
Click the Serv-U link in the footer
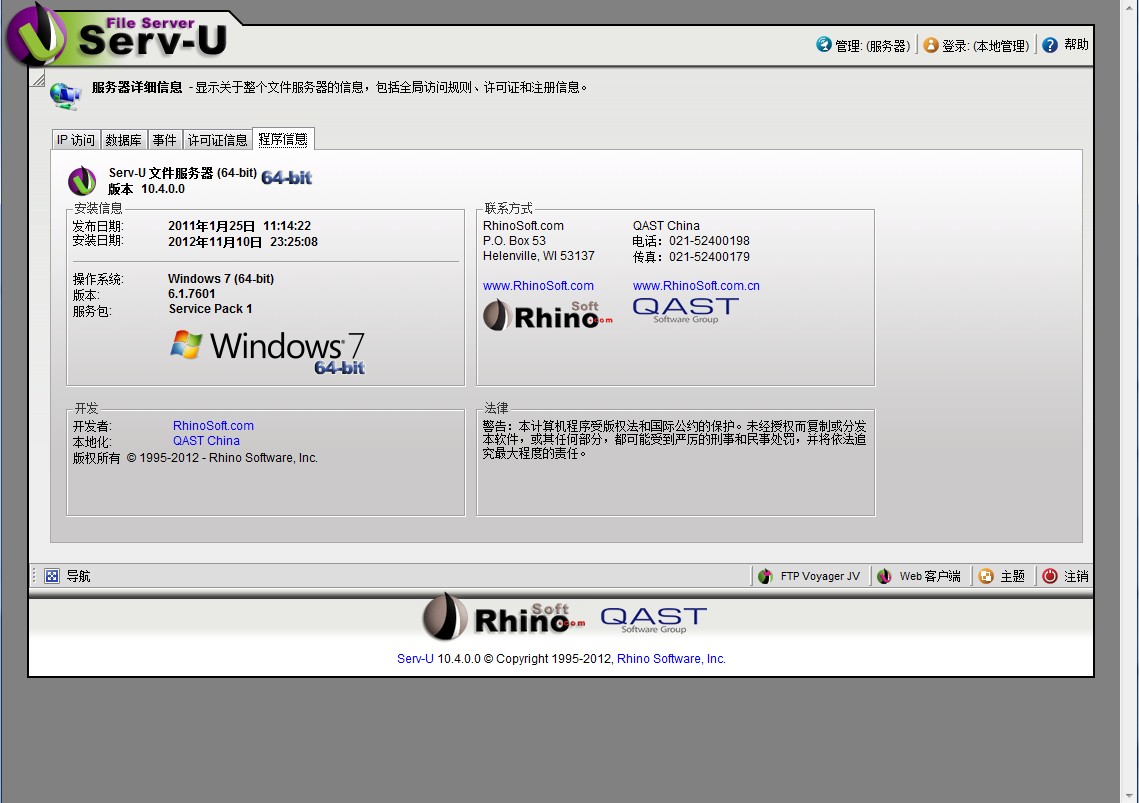[415, 659]
